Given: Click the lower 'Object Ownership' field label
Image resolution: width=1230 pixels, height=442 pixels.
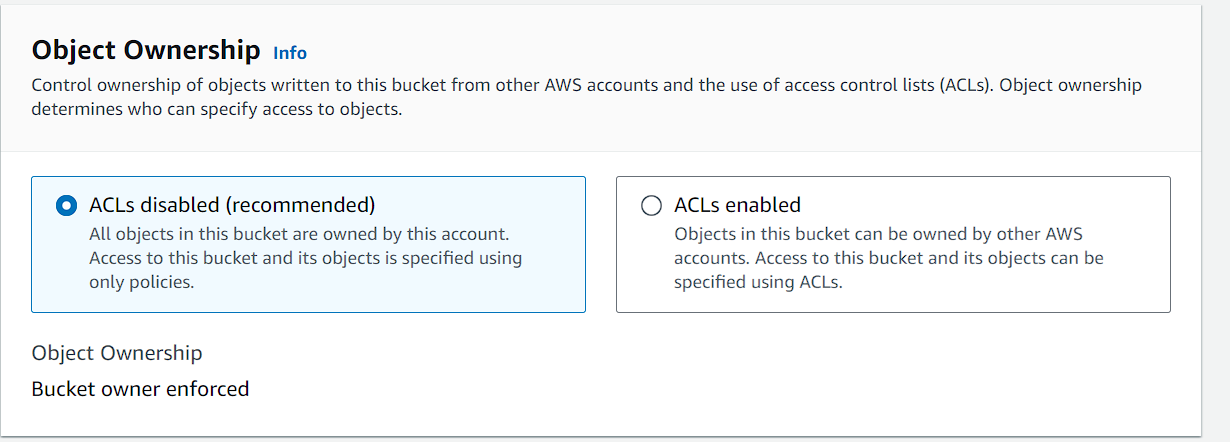Looking at the screenshot, I should [117, 353].
